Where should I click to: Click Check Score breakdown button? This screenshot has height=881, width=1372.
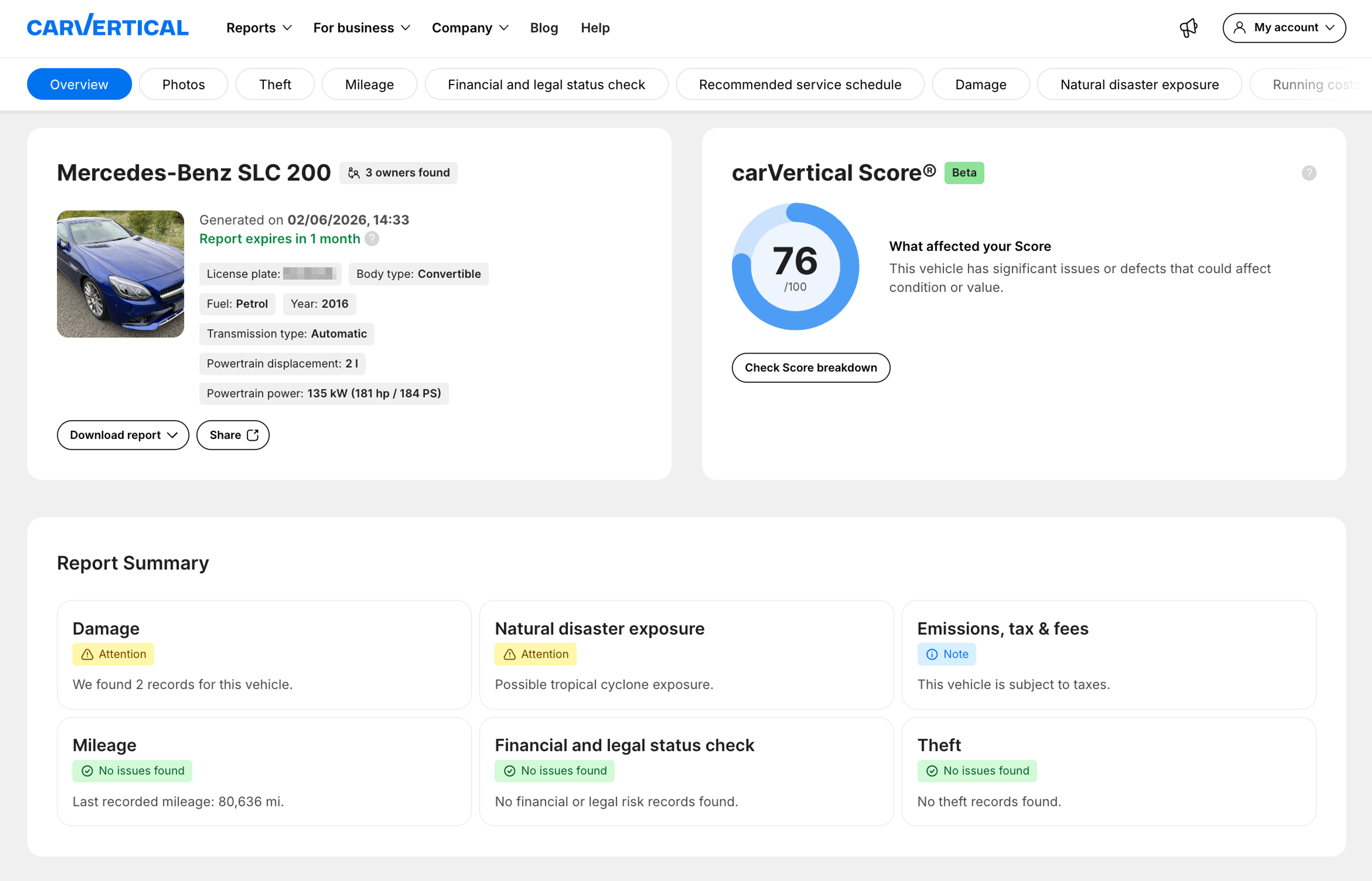point(811,367)
